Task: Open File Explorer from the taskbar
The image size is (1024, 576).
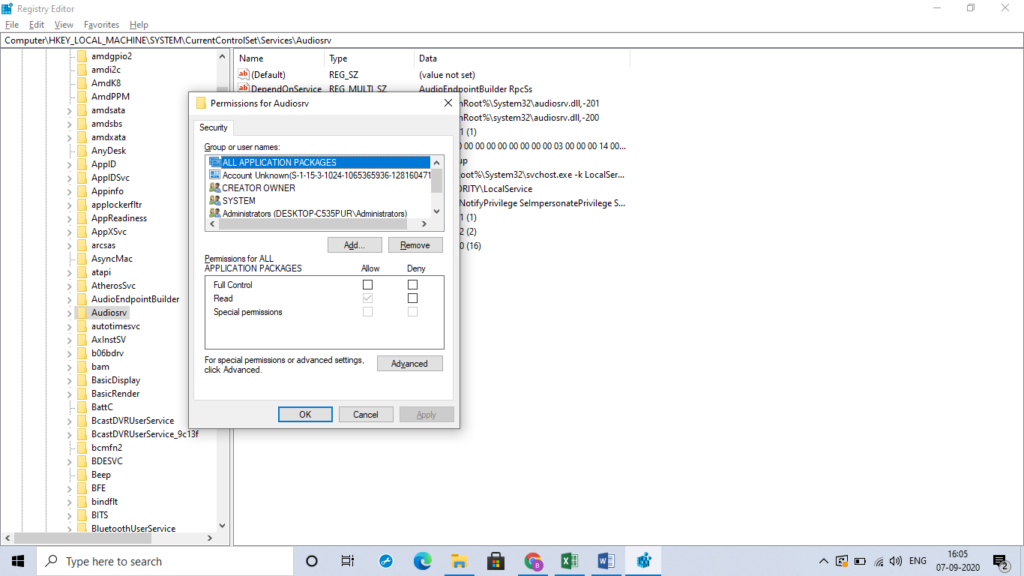Action: [459, 561]
